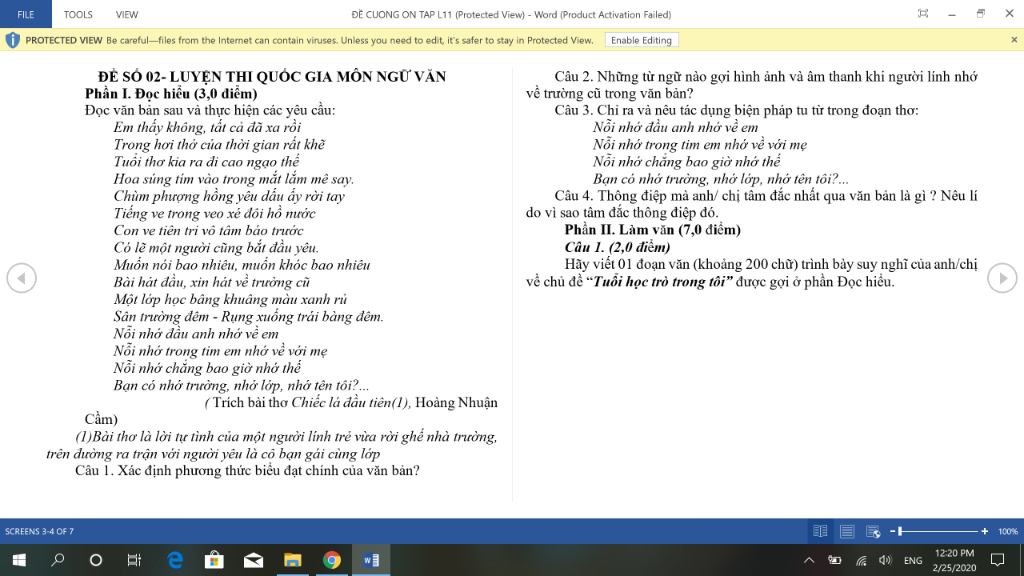
Task: Show hidden tray icons chevron
Action: coord(808,560)
